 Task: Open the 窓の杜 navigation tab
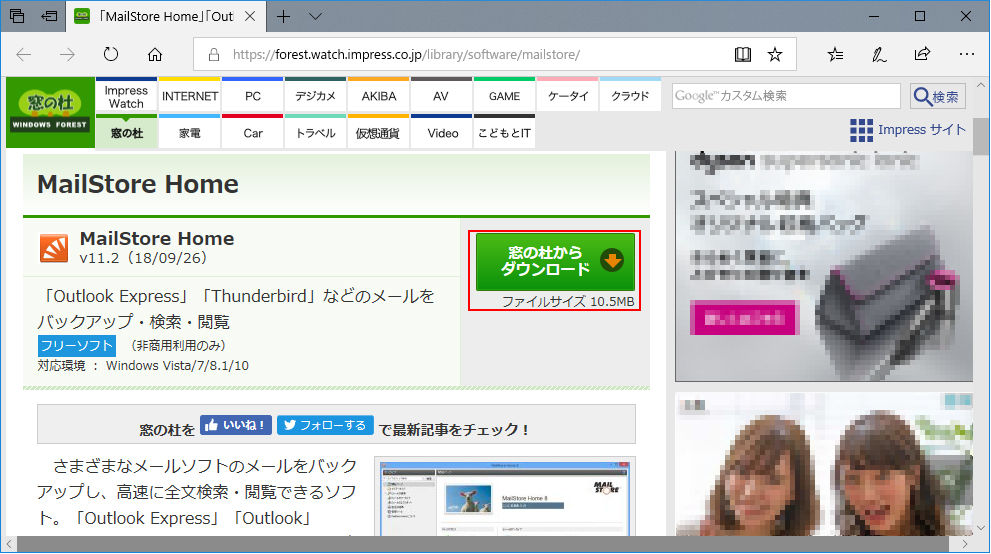click(126, 133)
